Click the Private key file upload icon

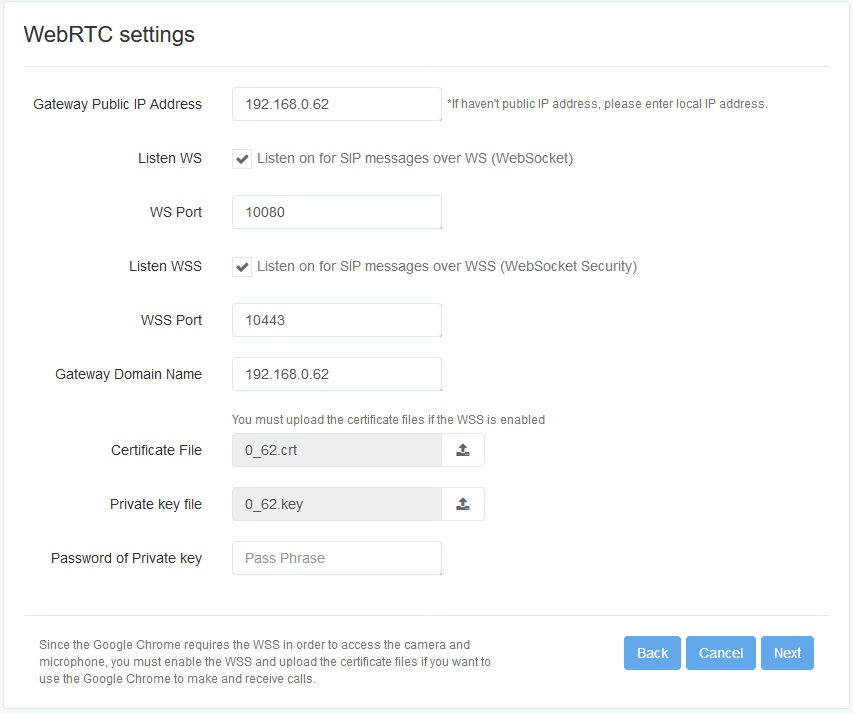click(x=462, y=504)
